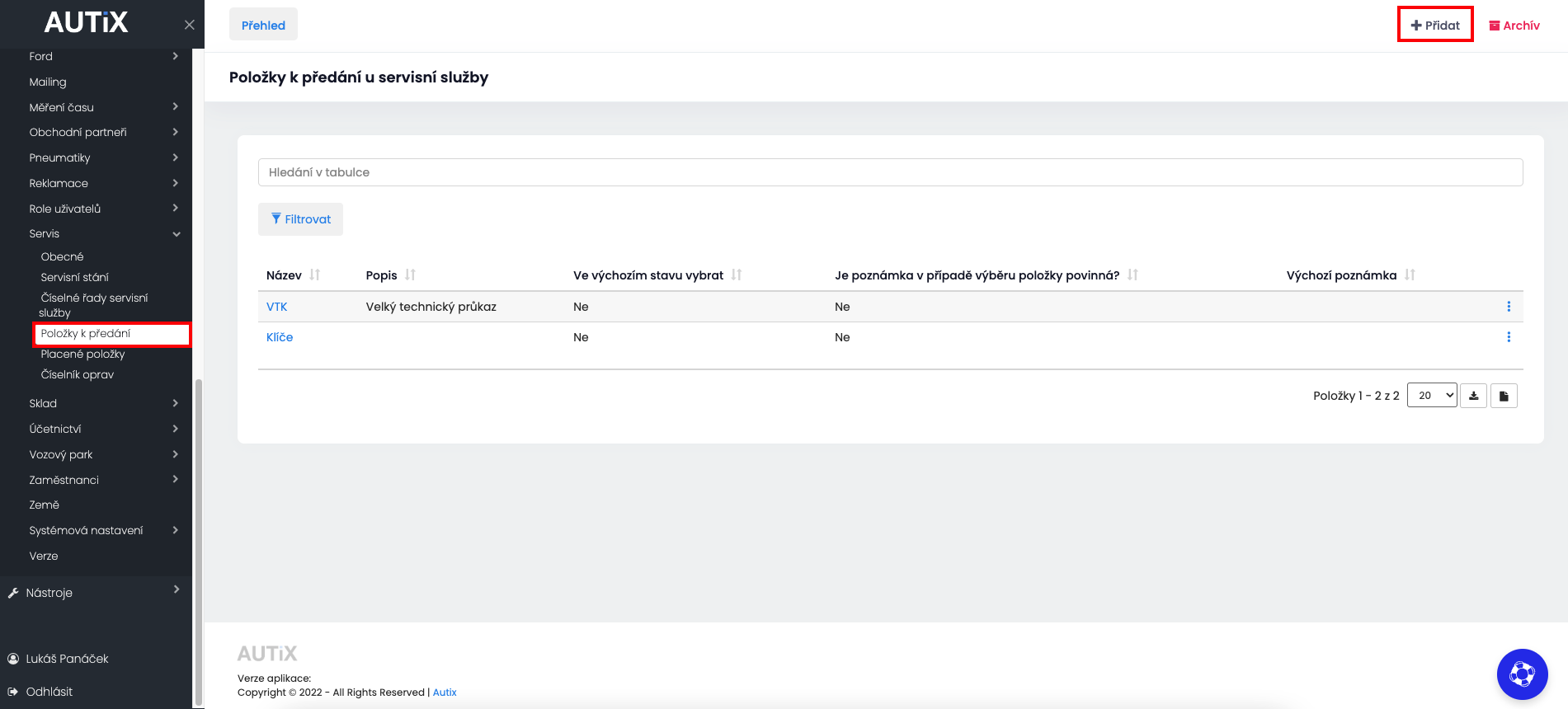Close the sidebar with the X icon

tap(190, 25)
